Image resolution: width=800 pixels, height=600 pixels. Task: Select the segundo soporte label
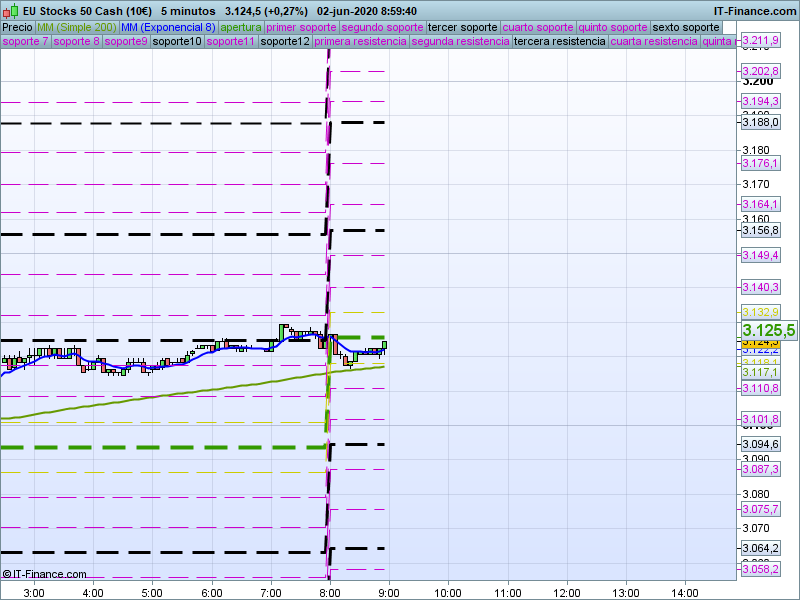tap(383, 27)
